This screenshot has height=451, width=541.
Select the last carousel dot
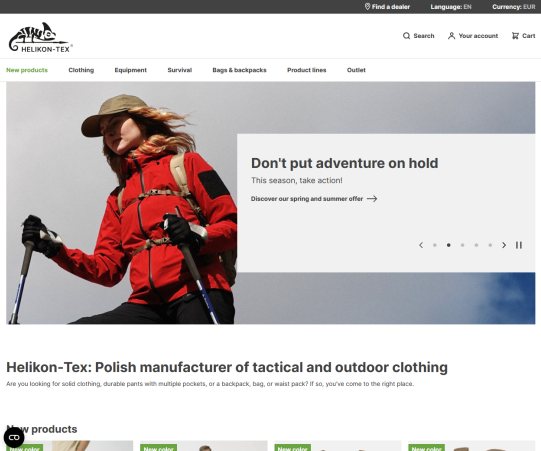[x=490, y=245]
